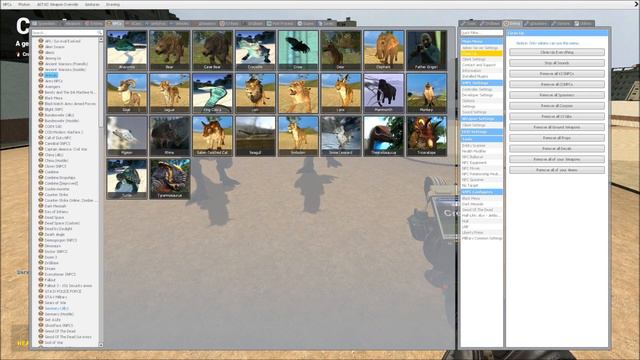Viewport: 640px width, 360px height.
Task: Switch to the NPCs spawn menu tab
Action: (x=114, y=24)
